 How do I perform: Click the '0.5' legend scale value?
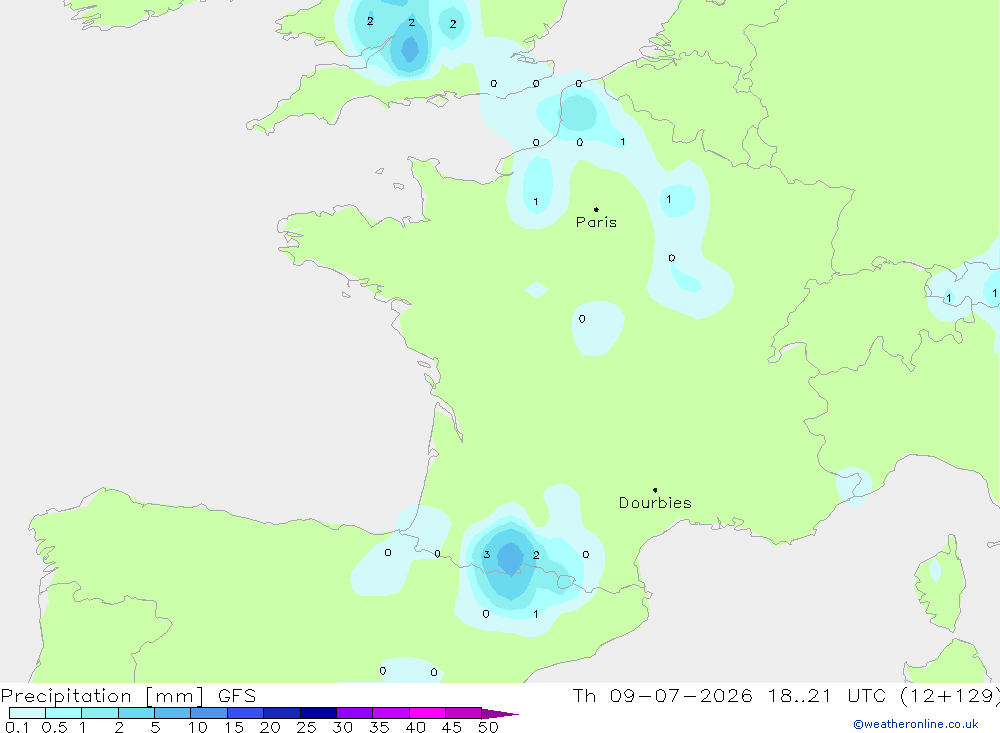(x=54, y=727)
